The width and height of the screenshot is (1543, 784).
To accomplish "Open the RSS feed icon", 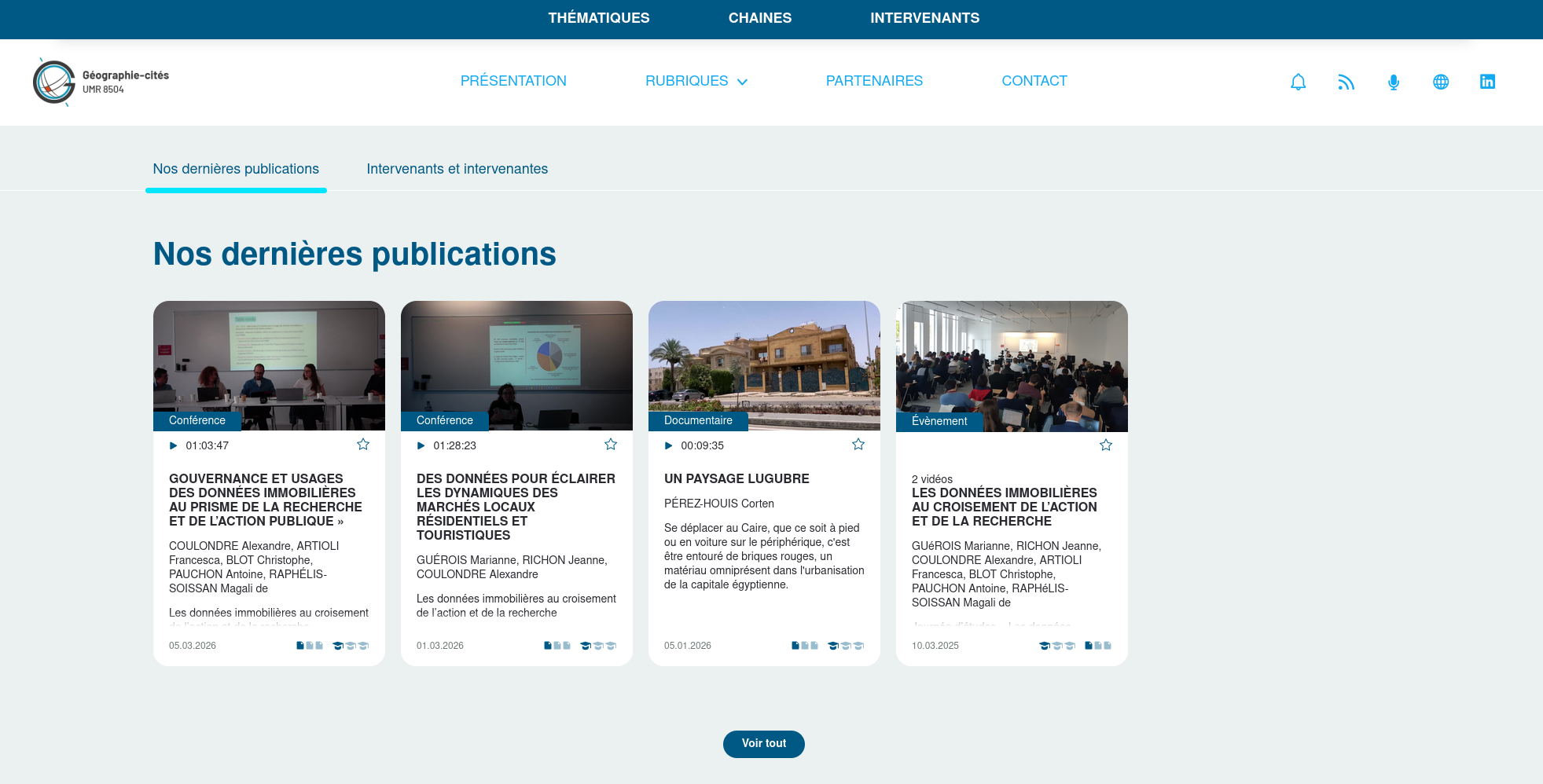I will coord(1346,82).
